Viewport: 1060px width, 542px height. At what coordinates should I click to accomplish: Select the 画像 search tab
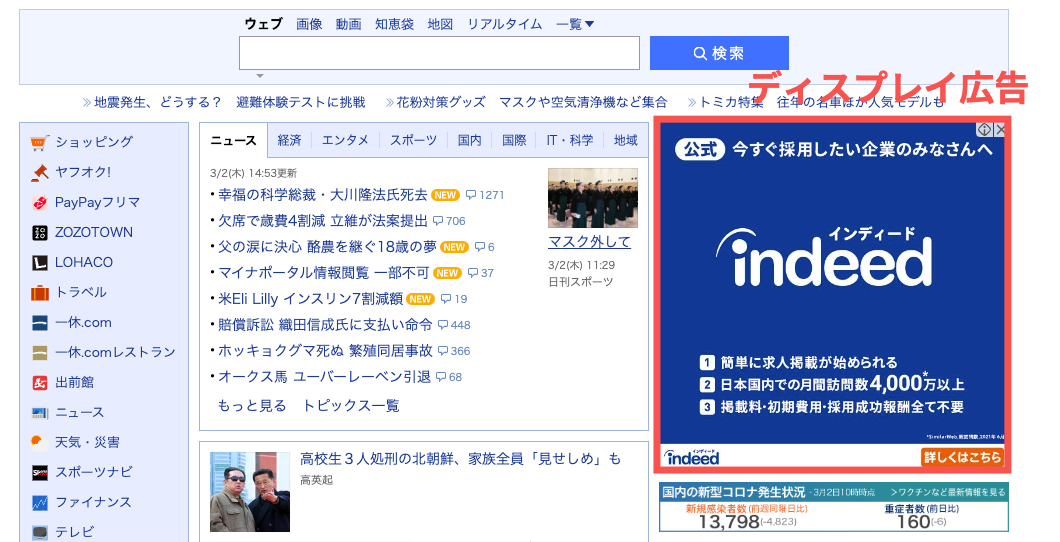coord(309,24)
